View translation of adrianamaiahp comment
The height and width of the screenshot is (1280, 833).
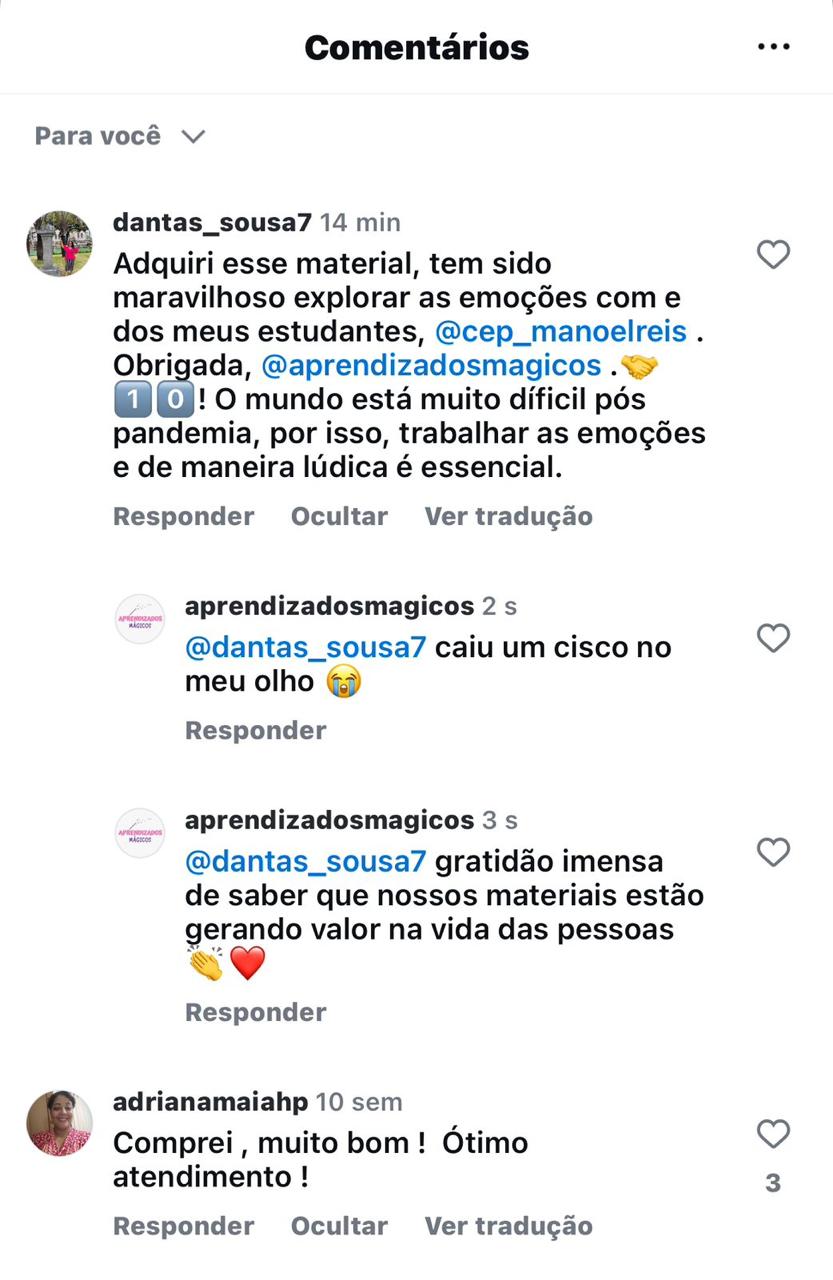point(508,1226)
